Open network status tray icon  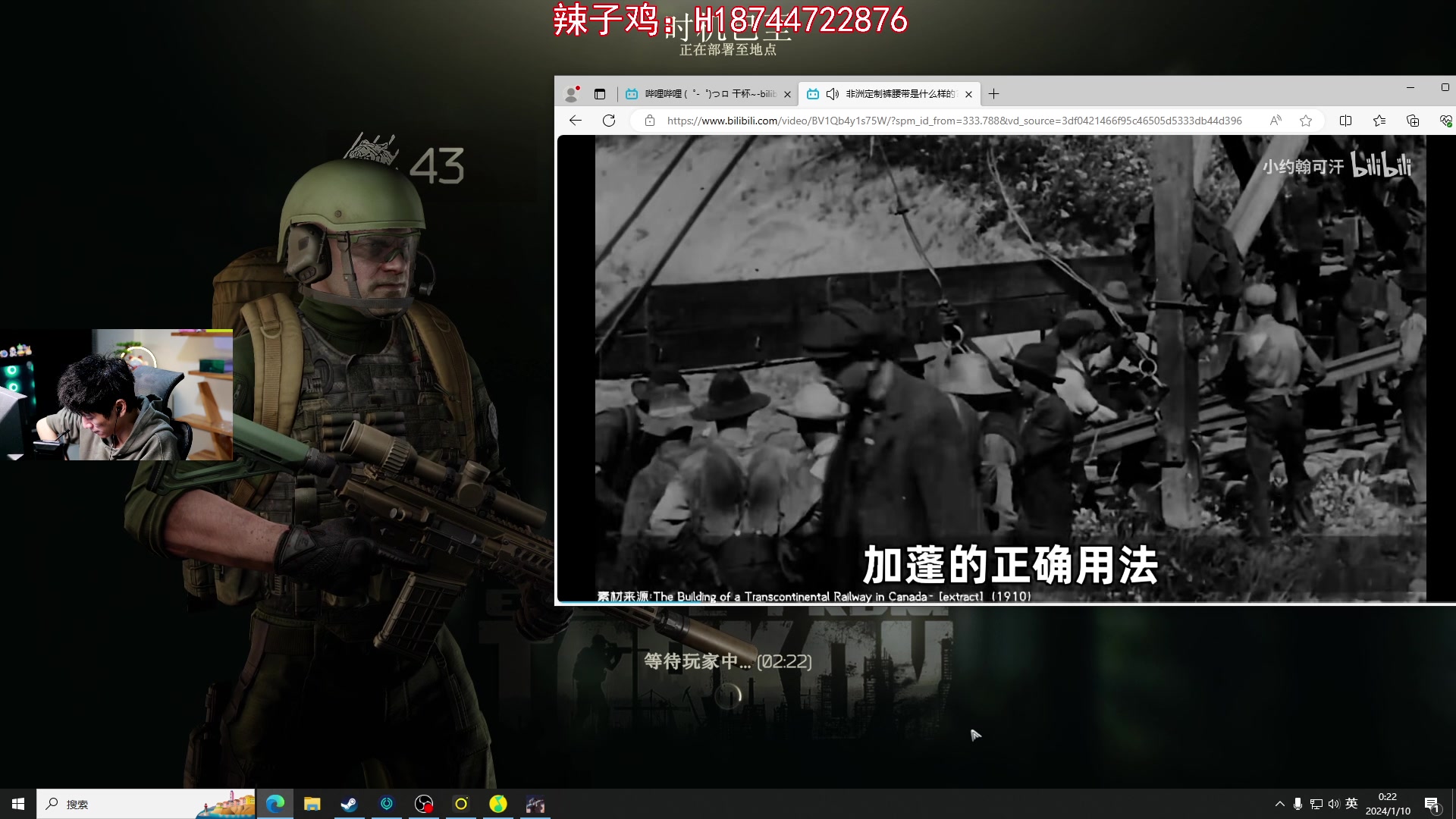pos(1316,804)
